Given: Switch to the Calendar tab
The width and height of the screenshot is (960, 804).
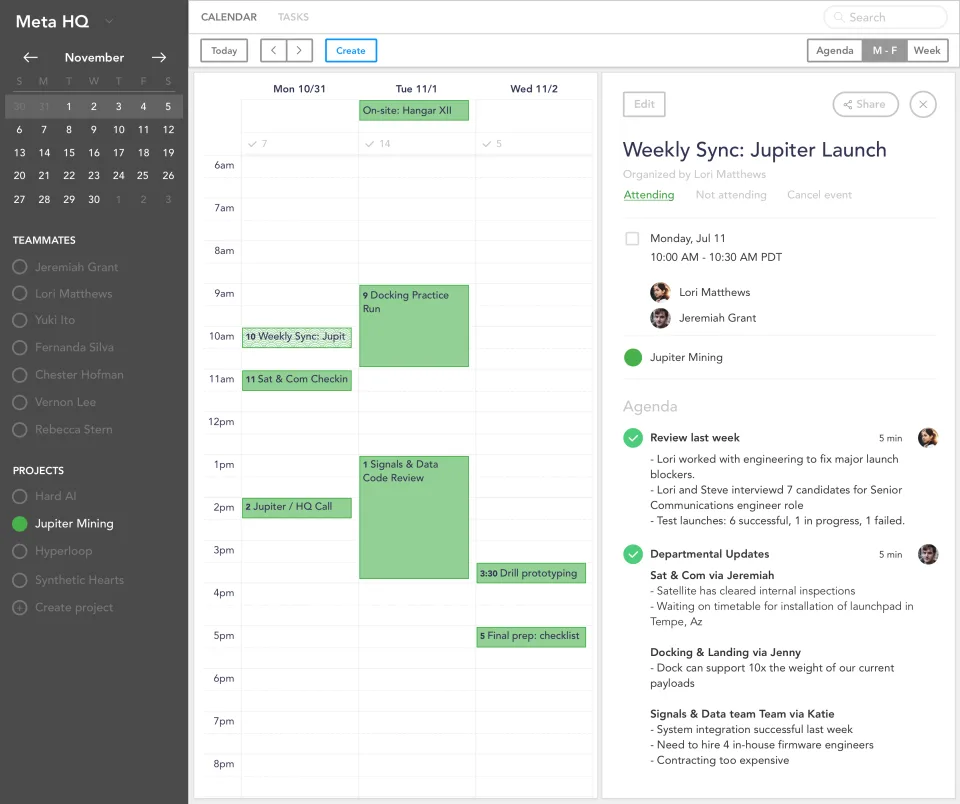Looking at the screenshot, I should click(229, 17).
